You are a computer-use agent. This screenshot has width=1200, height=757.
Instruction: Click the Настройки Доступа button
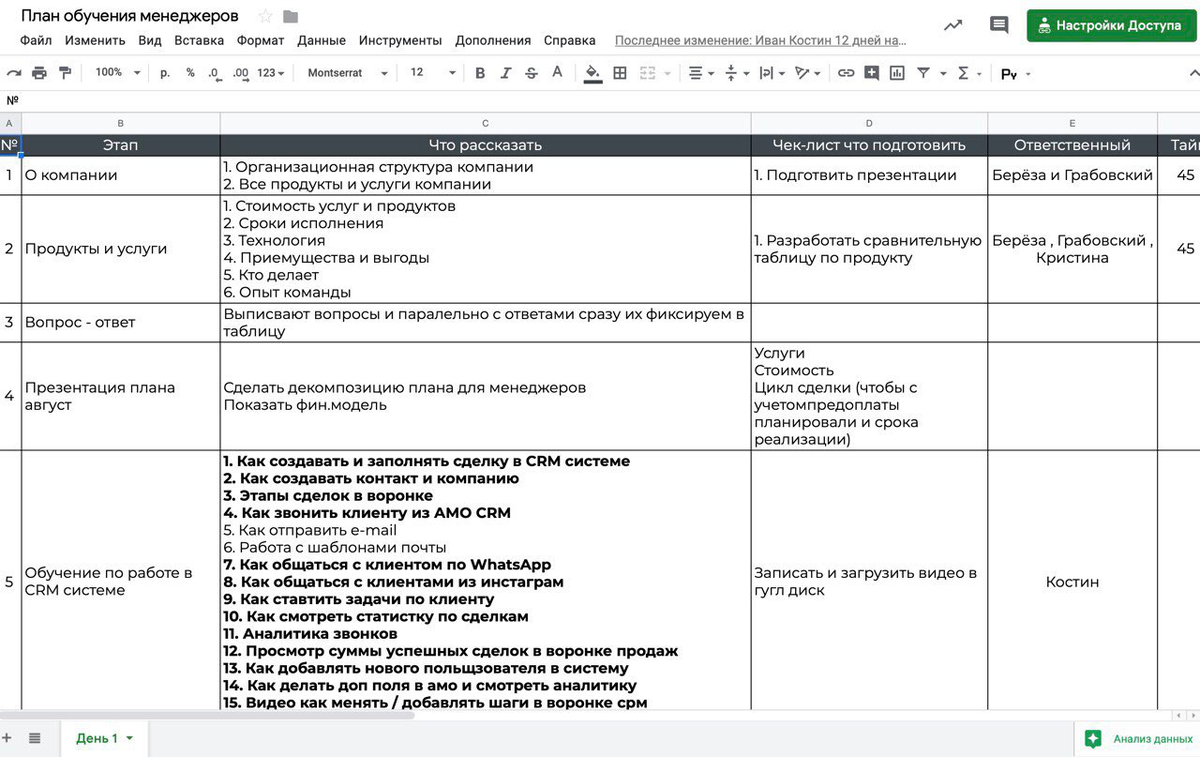click(1111, 26)
